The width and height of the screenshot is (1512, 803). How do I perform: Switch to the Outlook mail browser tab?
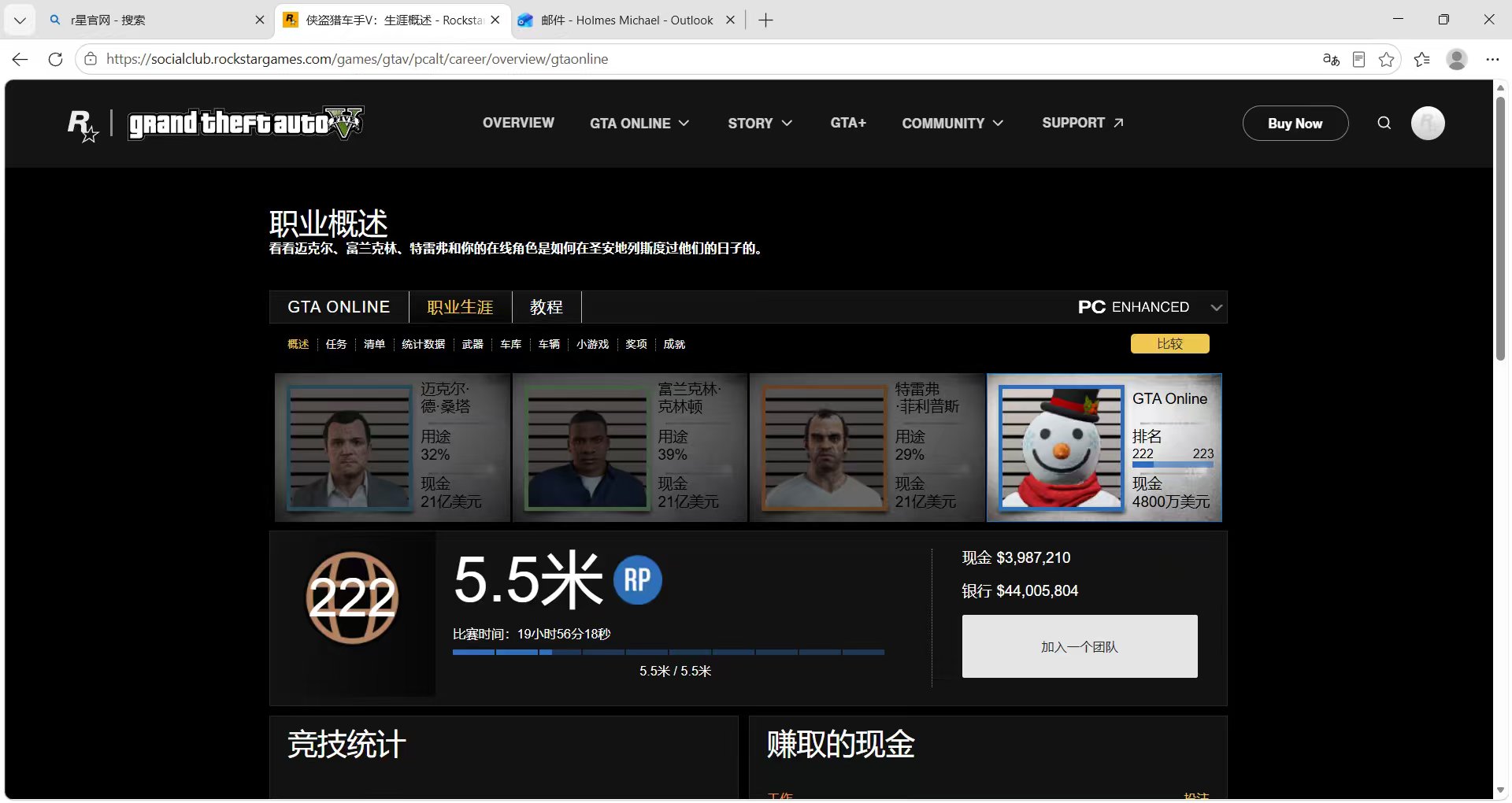coord(627,20)
